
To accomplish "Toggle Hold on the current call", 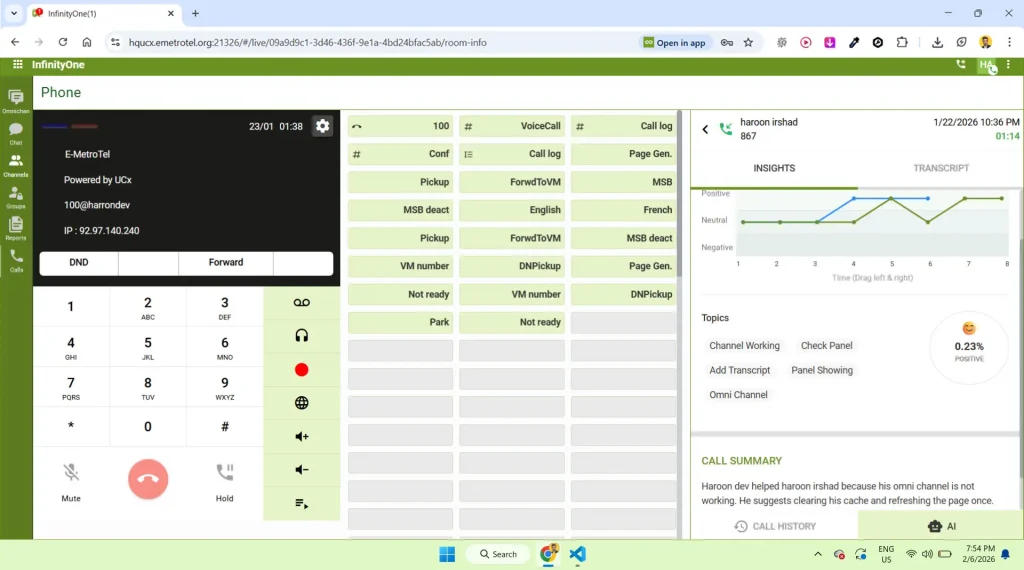I will pyautogui.click(x=224, y=482).
